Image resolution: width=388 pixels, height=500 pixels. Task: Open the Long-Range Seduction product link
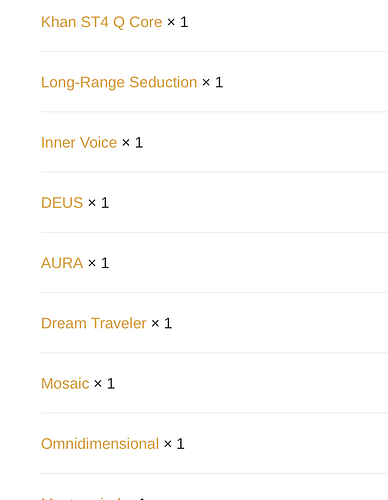119,82
